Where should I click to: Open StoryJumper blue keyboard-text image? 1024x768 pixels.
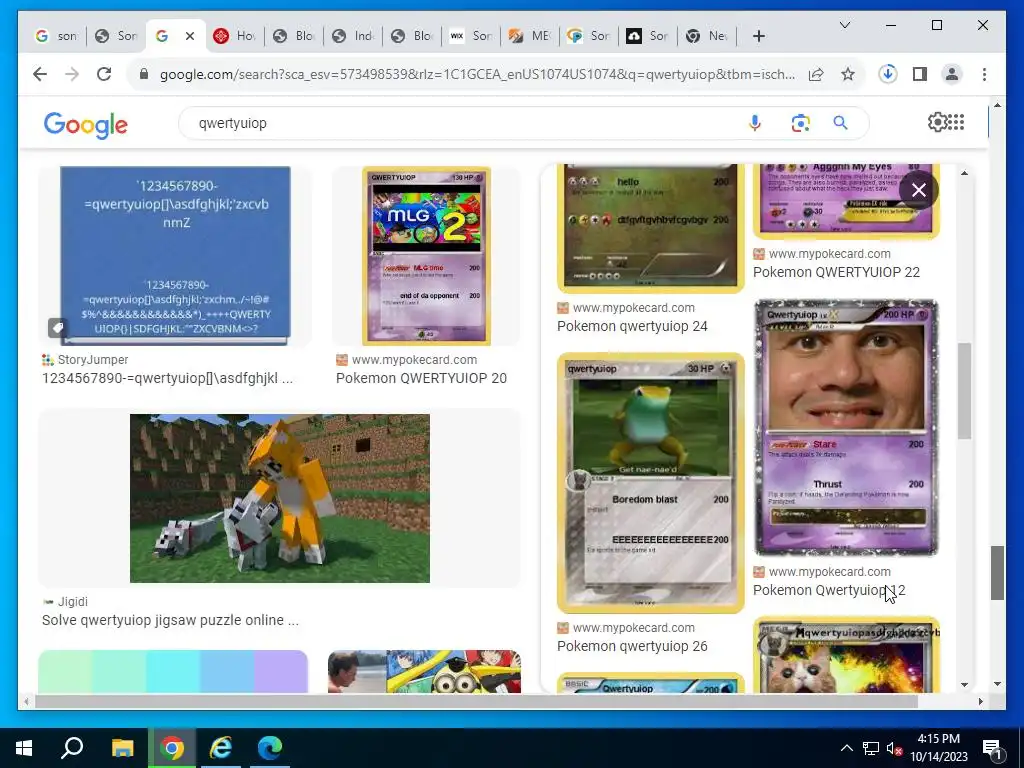pos(175,256)
